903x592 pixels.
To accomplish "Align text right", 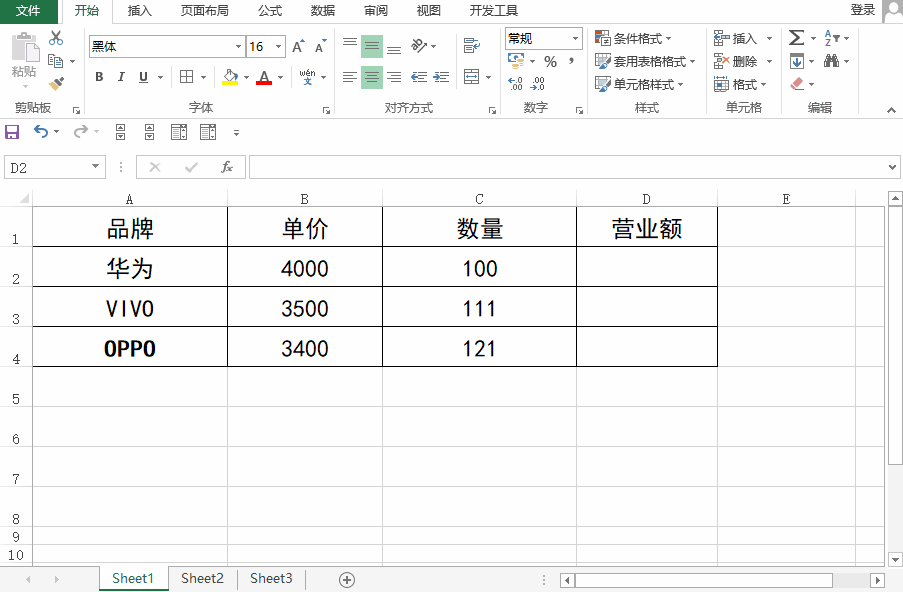I will pyautogui.click(x=394, y=77).
